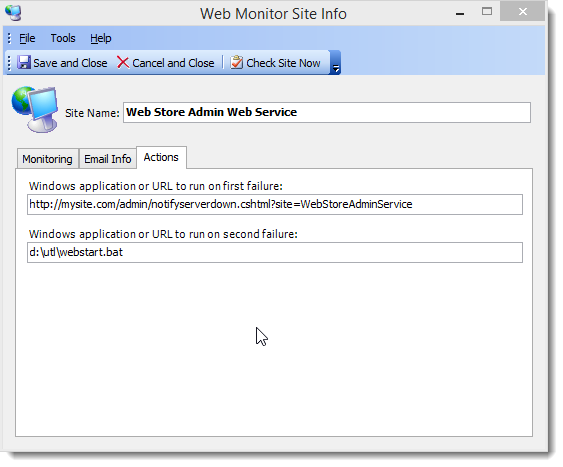The image size is (563, 467).
Task: Click the globe and monitor site image
Action: coord(34,109)
